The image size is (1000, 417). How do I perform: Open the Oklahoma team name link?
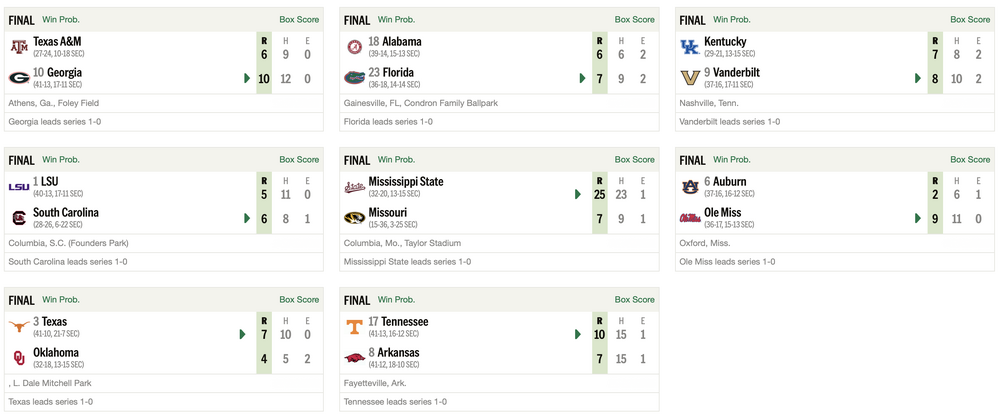point(56,352)
